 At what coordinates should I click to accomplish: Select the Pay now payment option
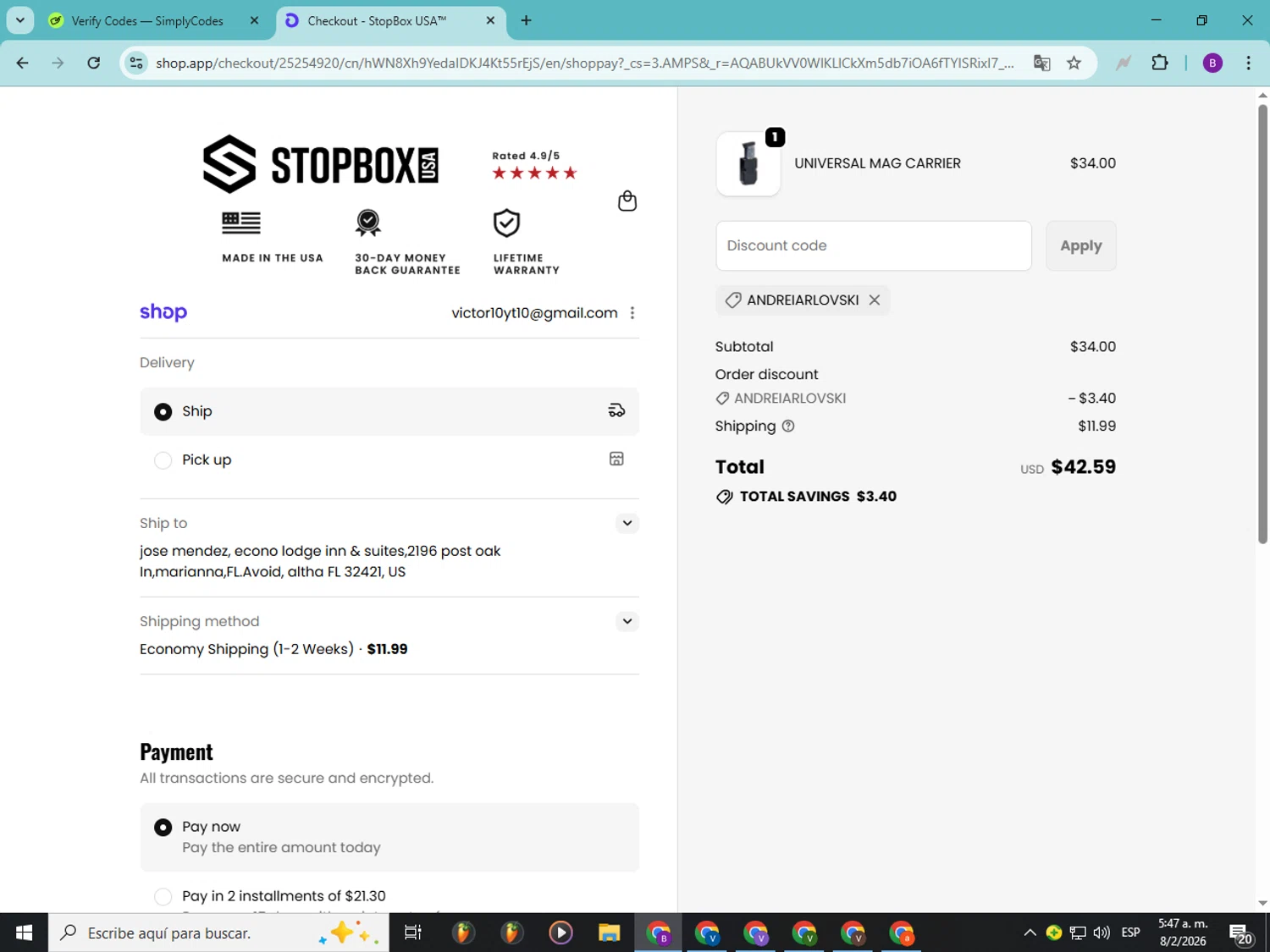(x=389, y=837)
